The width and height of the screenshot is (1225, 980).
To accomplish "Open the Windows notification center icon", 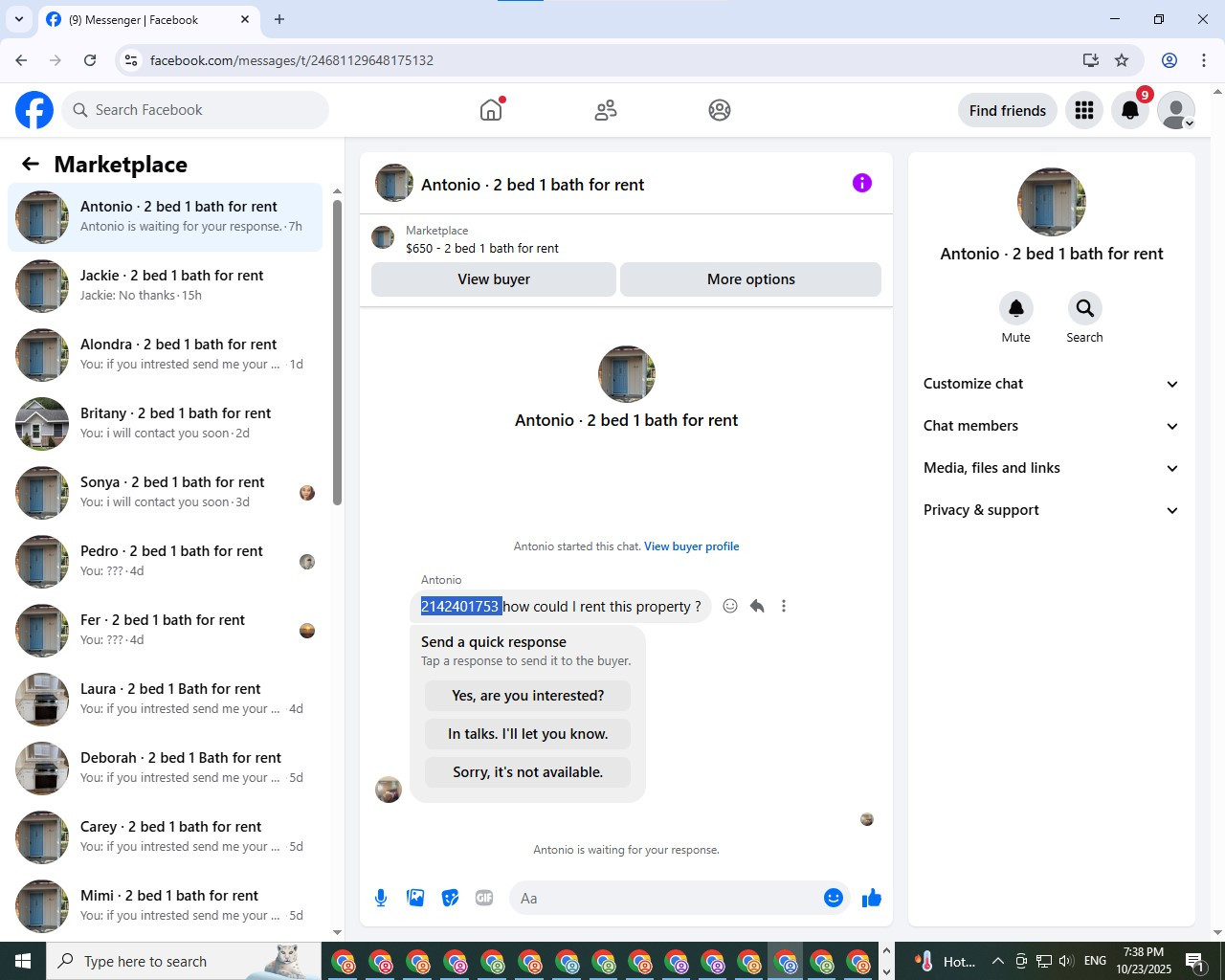I will [x=1194, y=961].
